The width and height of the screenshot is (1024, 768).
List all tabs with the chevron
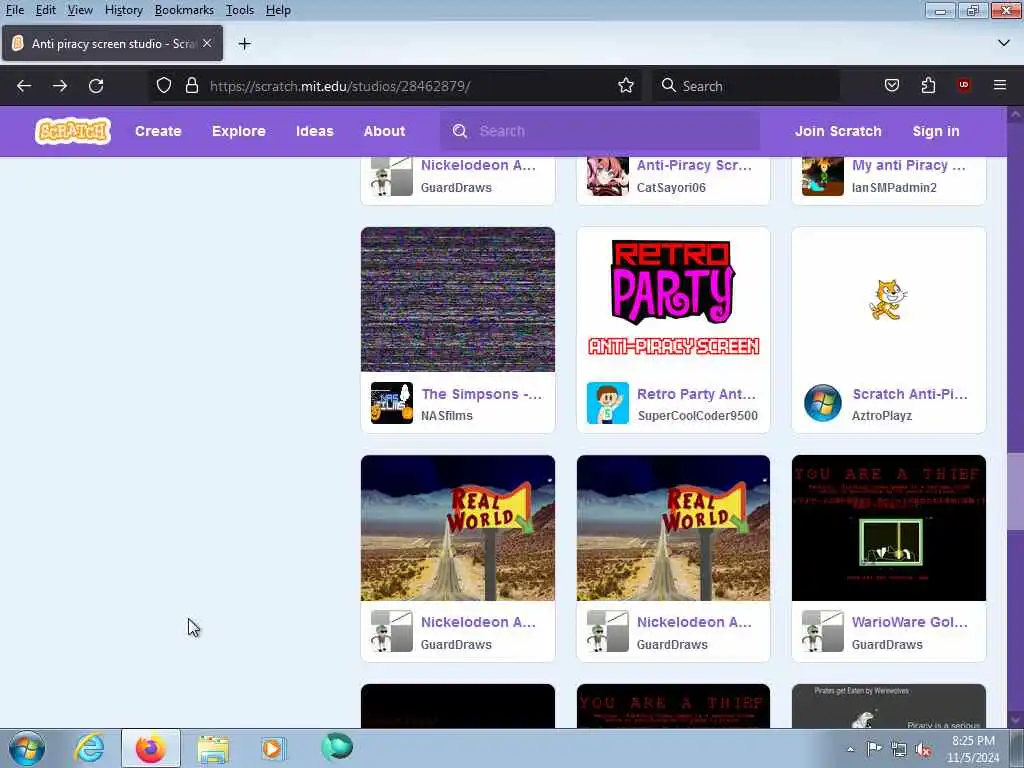tap(1004, 43)
